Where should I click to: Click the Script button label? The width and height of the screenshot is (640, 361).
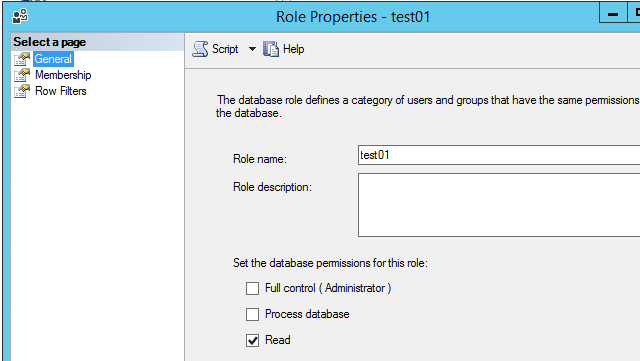pyautogui.click(x=225, y=49)
